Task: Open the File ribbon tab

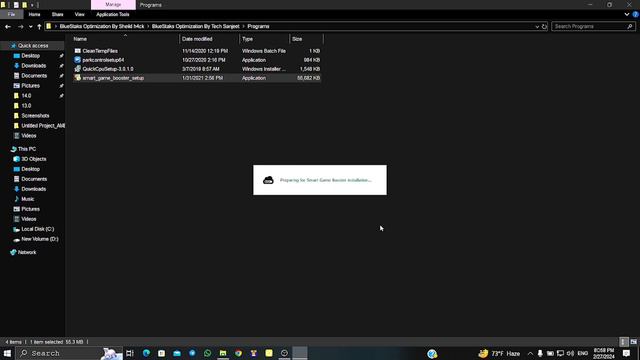Action: coord(11,14)
